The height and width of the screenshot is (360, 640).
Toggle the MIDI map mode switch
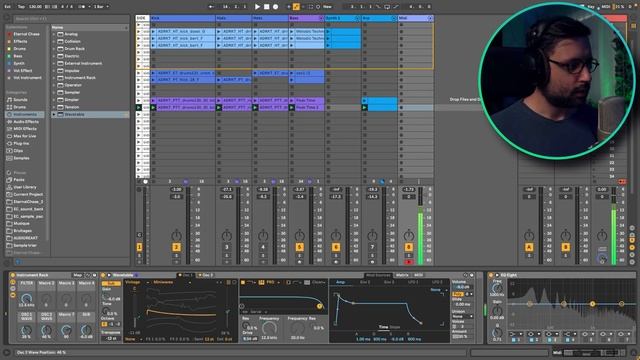point(606,7)
